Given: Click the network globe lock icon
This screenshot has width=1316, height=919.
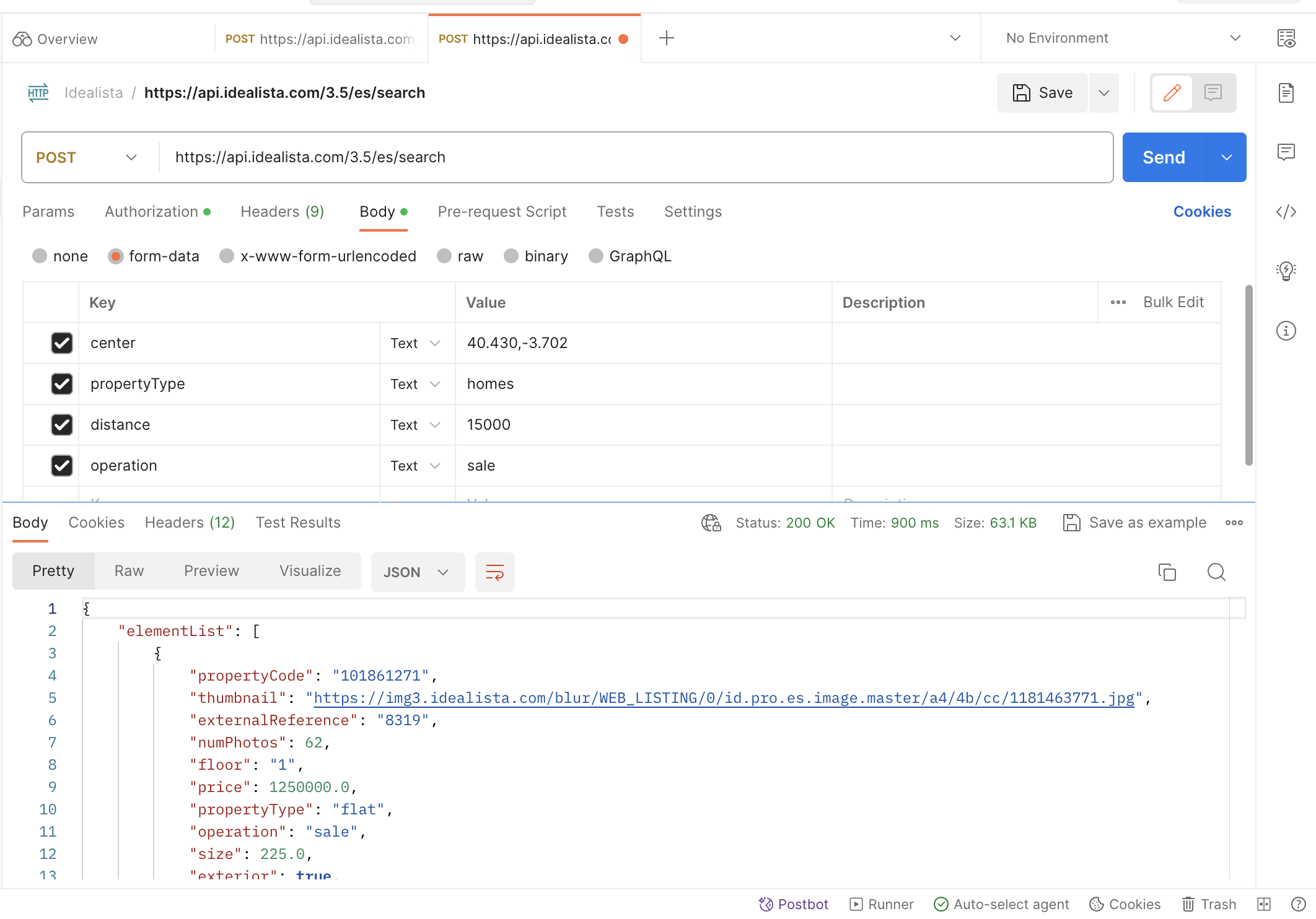Looking at the screenshot, I should point(711,523).
